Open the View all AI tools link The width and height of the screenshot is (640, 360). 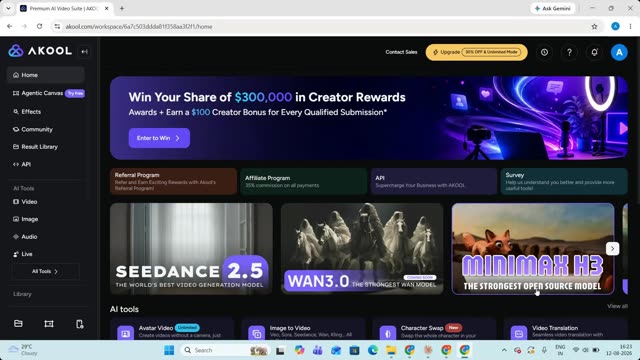tap(617, 306)
